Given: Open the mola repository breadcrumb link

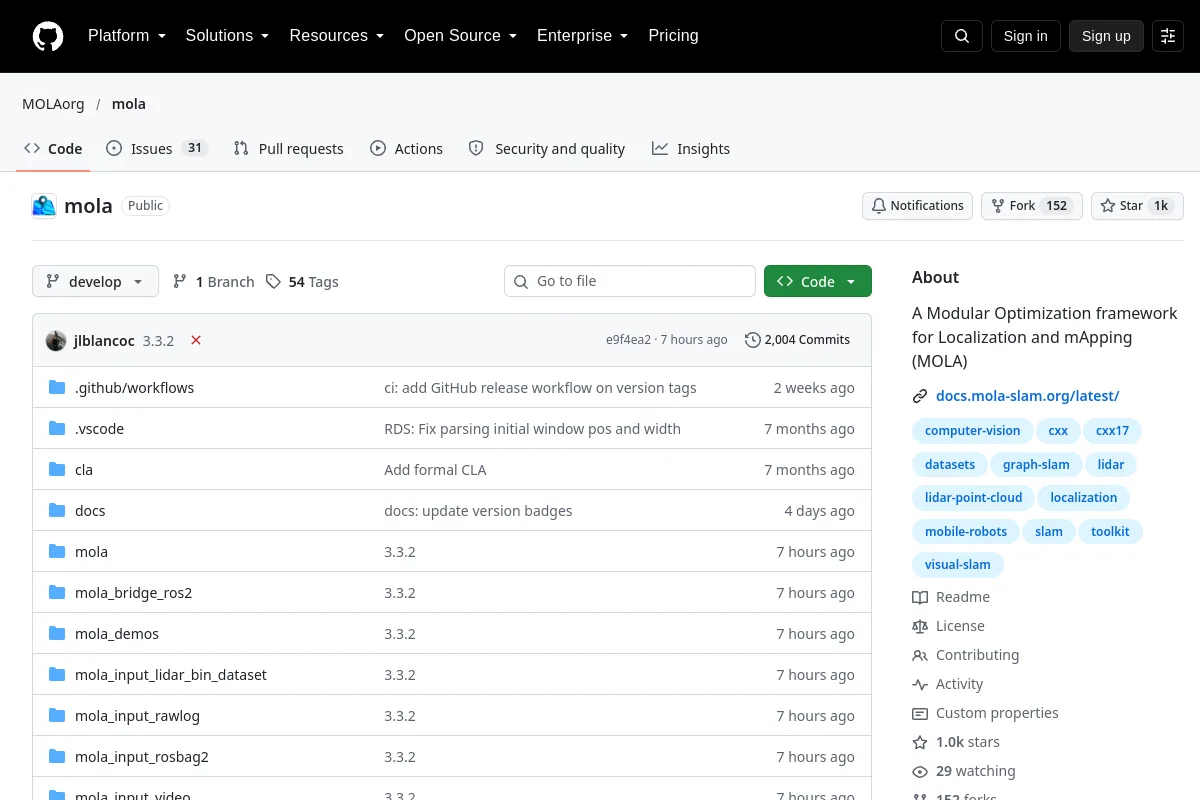Looking at the screenshot, I should click(128, 104).
